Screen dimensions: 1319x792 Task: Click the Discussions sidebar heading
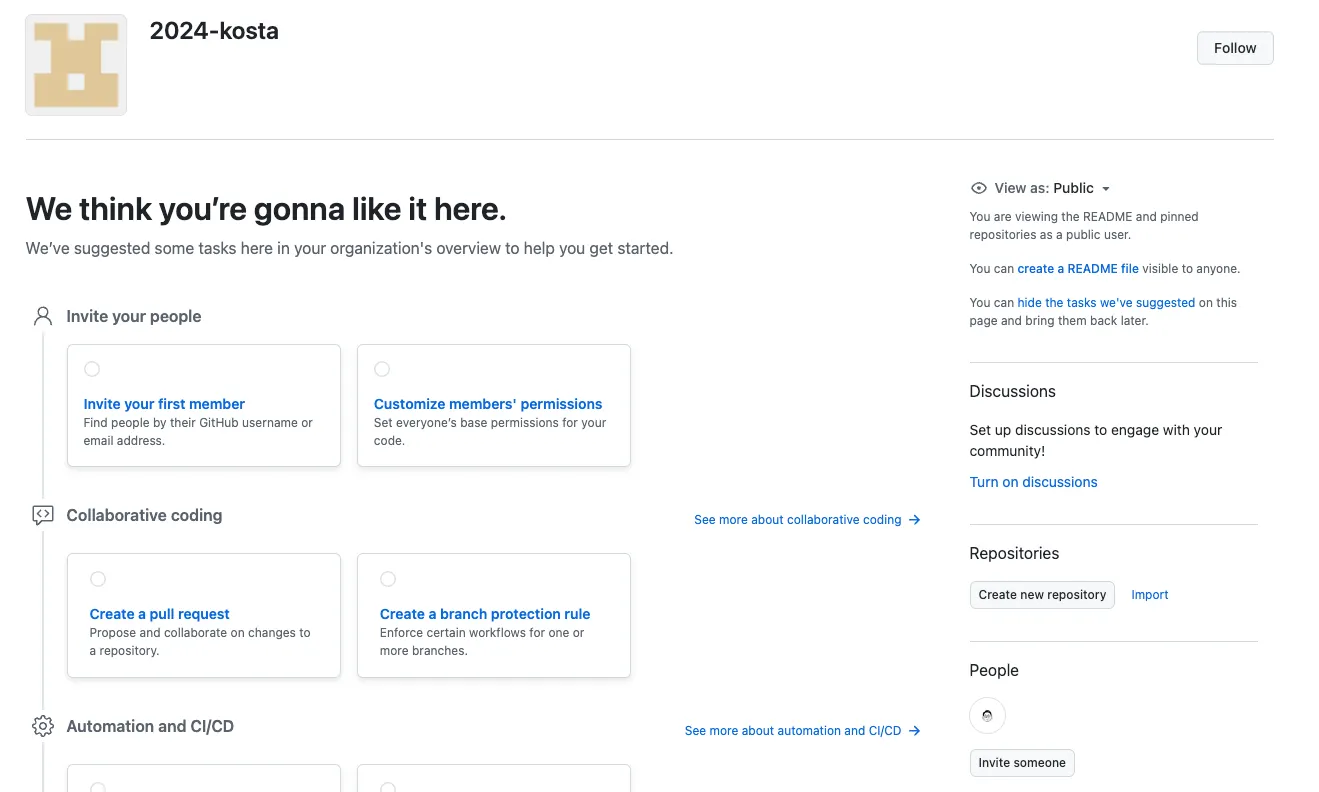pos(1012,391)
